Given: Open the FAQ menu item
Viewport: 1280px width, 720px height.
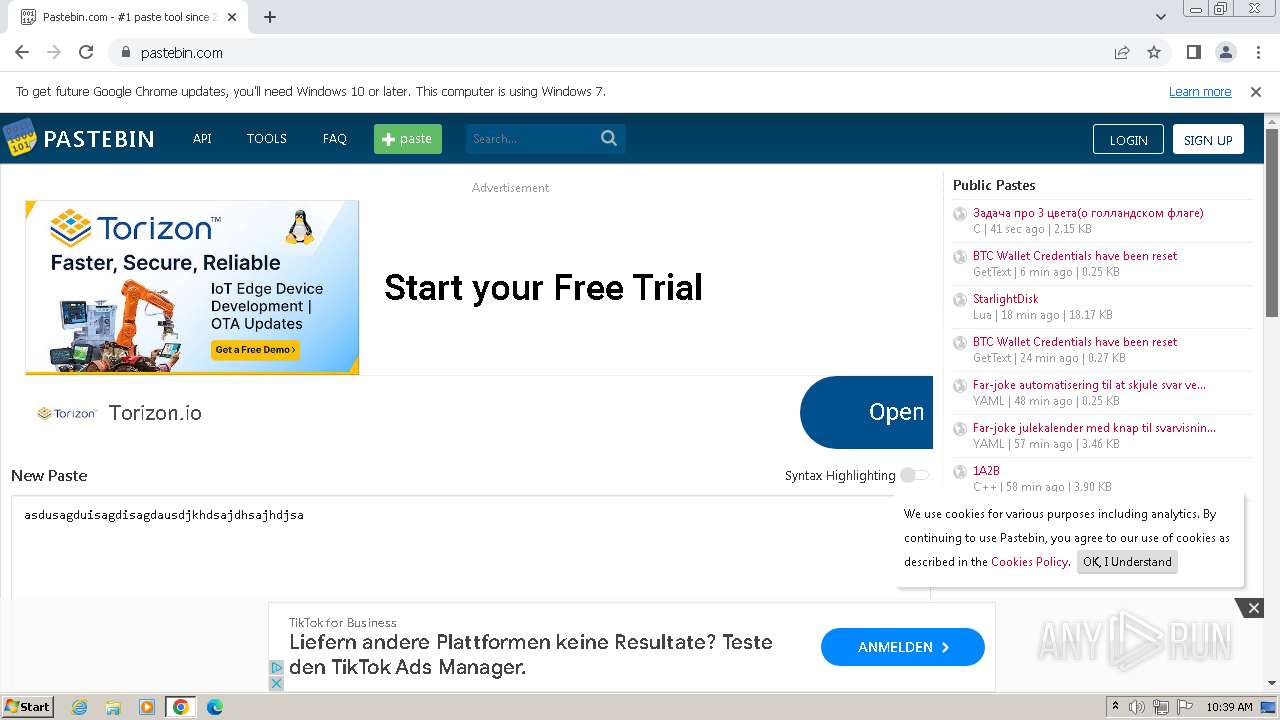Looking at the screenshot, I should point(335,138).
